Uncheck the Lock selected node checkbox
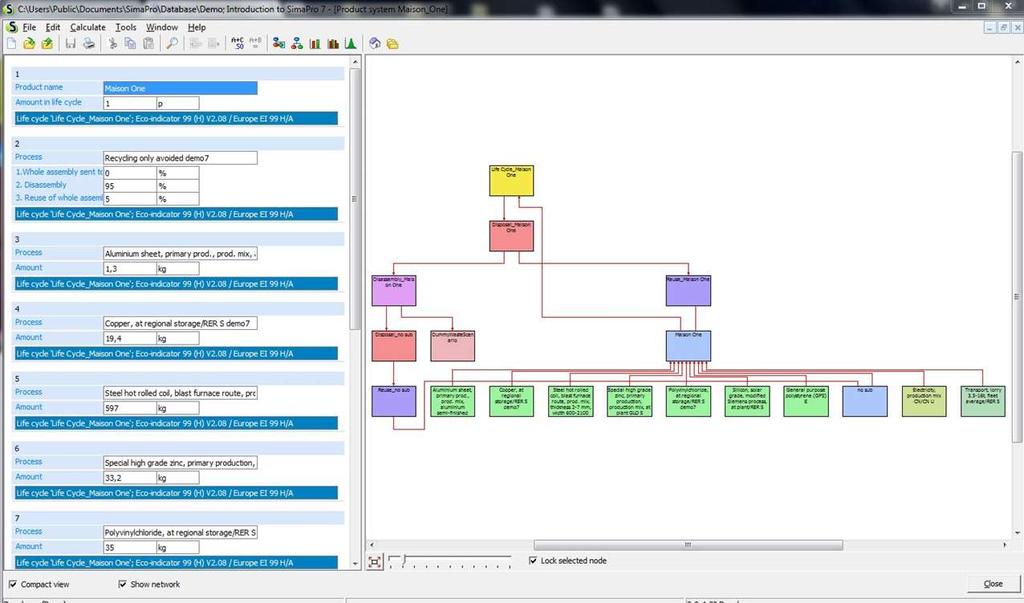 click(x=533, y=561)
